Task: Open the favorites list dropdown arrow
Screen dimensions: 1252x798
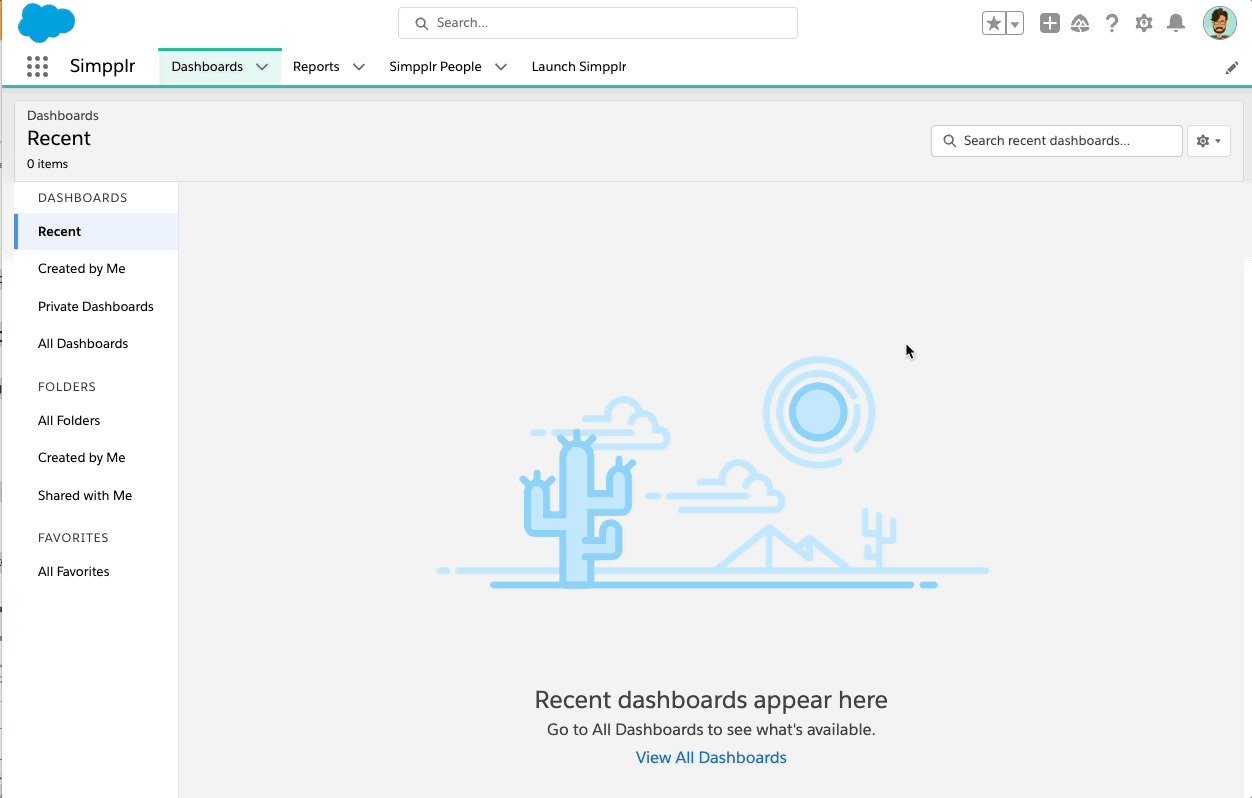Action: 1015,22
